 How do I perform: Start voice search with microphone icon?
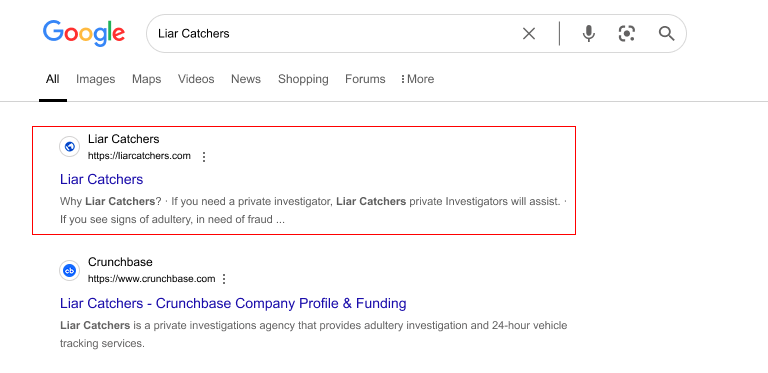pyautogui.click(x=589, y=34)
